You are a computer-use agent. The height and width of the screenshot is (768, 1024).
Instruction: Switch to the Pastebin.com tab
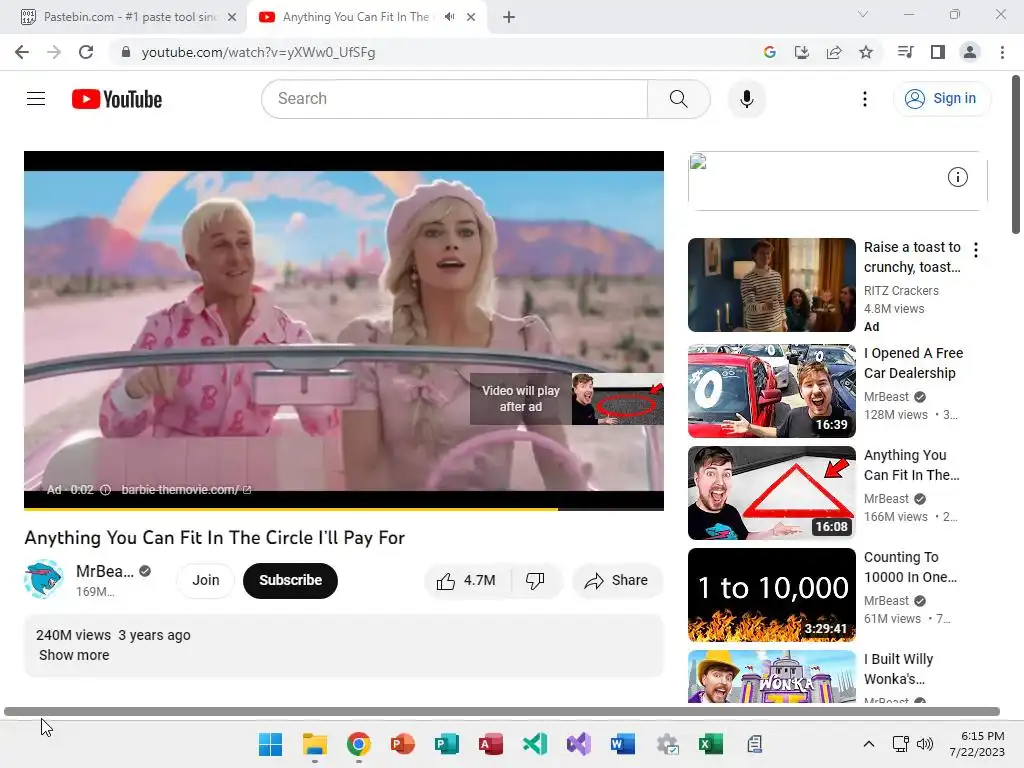(x=124, y=17)
